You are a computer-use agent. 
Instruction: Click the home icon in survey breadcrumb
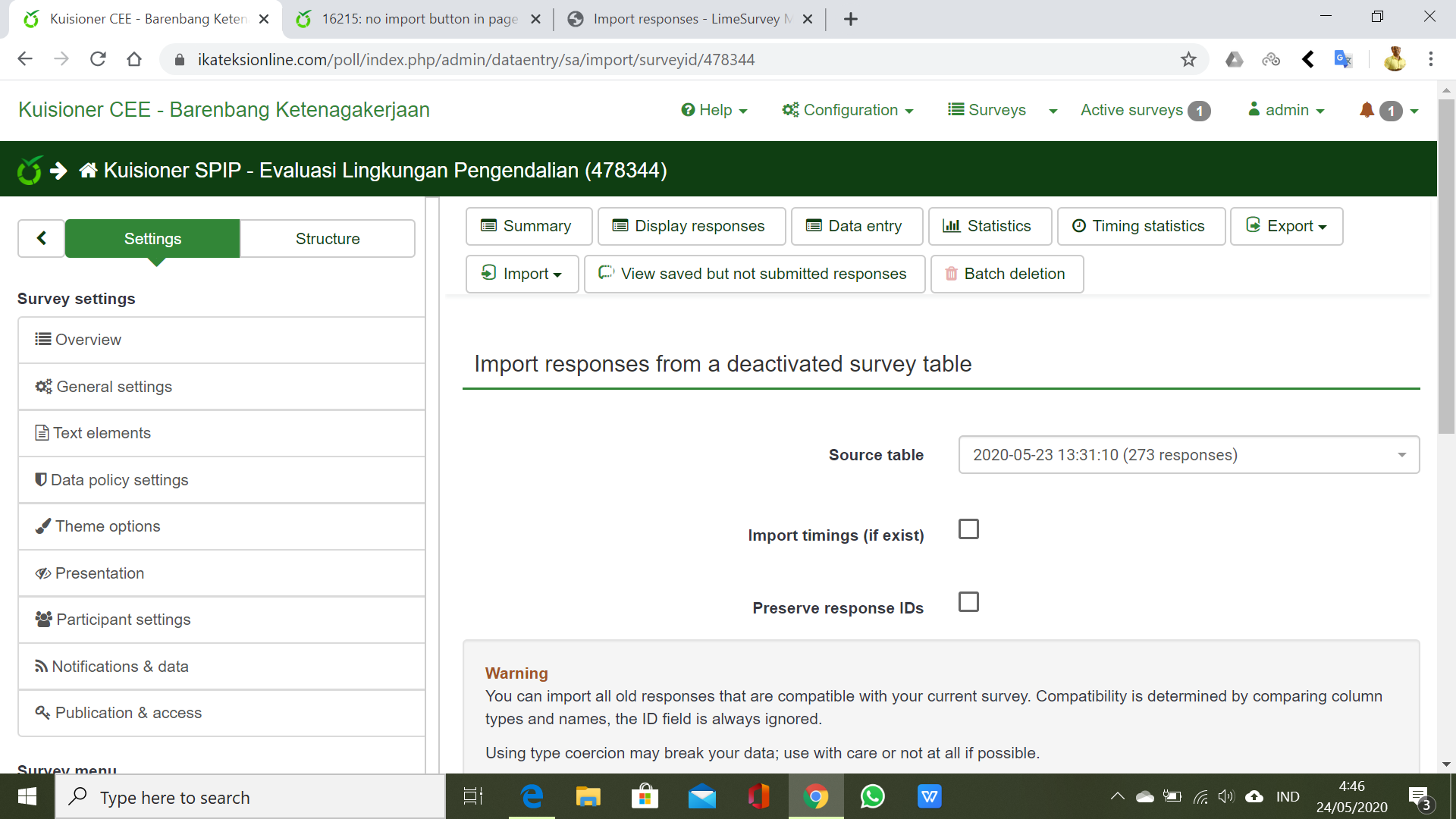tap(88, 171)
